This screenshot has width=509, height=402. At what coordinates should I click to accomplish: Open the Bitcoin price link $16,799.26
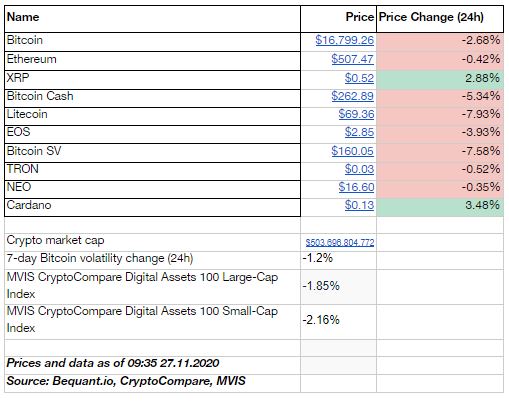(x=344, y=40)
